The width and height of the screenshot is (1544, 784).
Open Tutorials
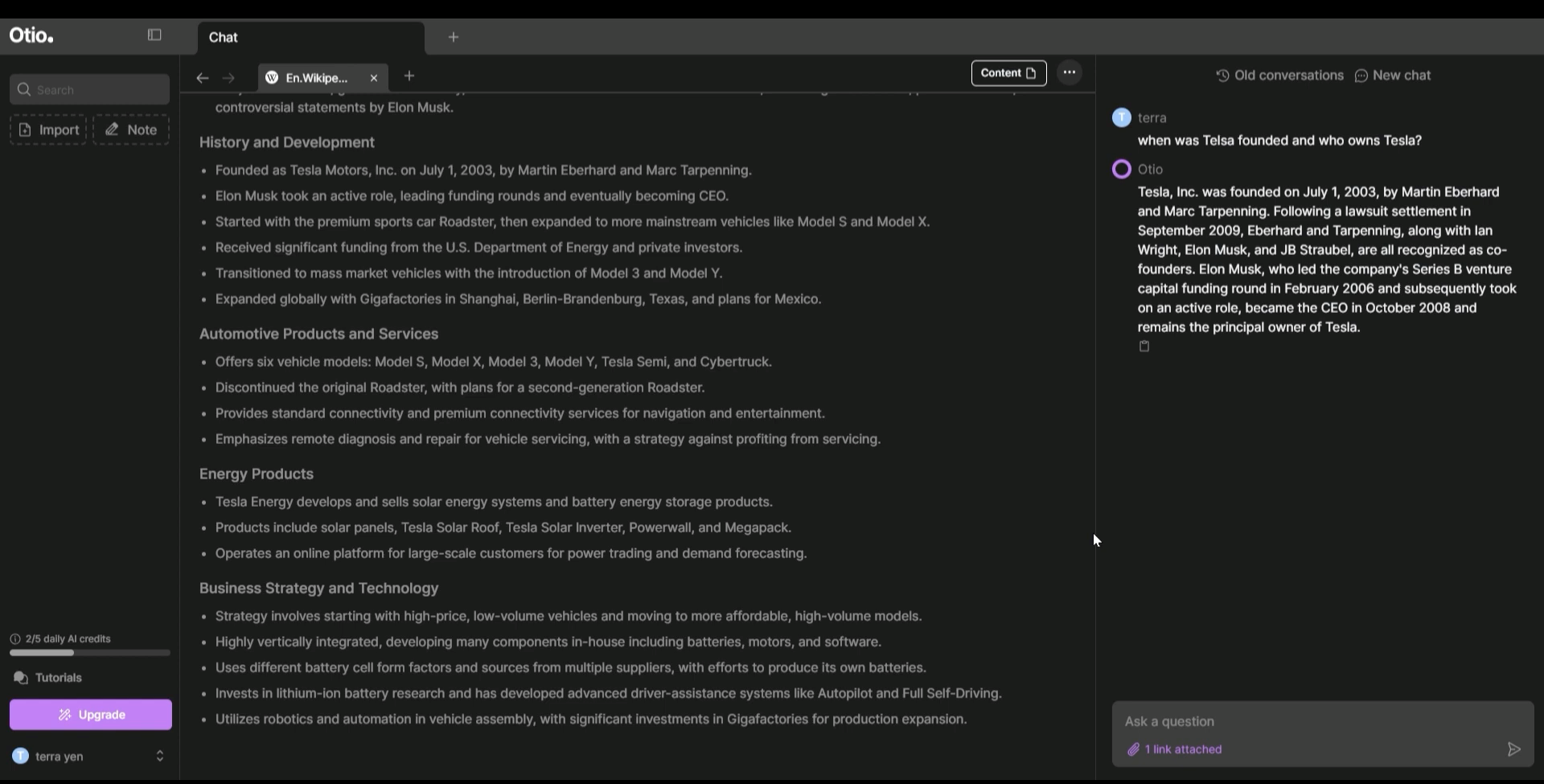click(x=48, y=678)
